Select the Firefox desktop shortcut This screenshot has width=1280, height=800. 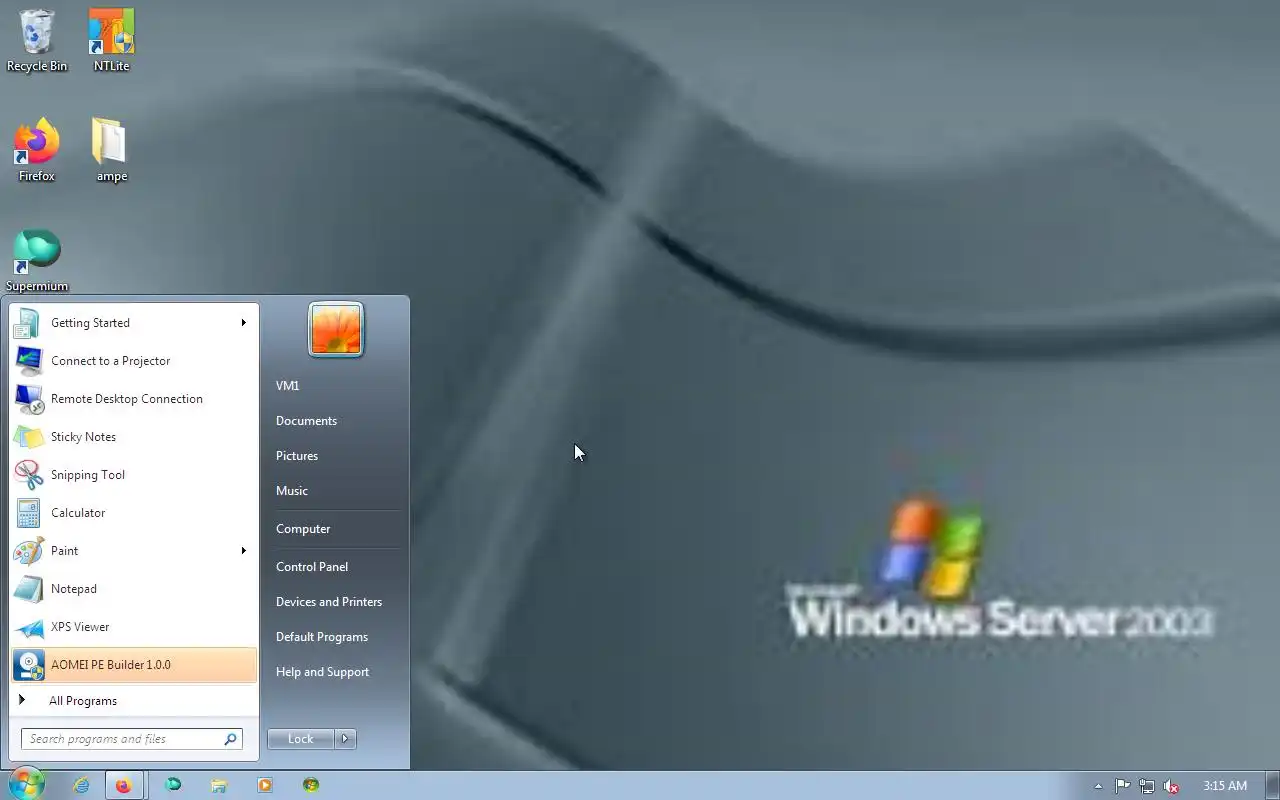pos(37,150)
